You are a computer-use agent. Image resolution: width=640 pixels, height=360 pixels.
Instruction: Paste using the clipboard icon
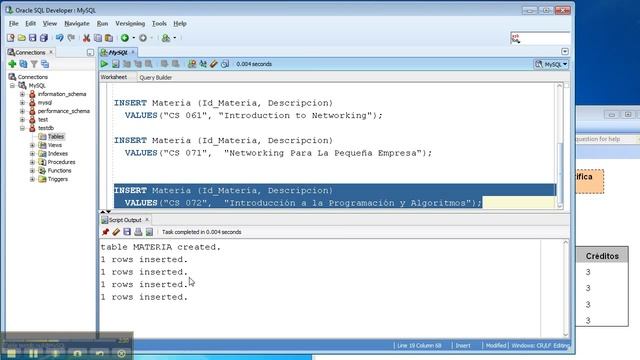tap(109, 38)
